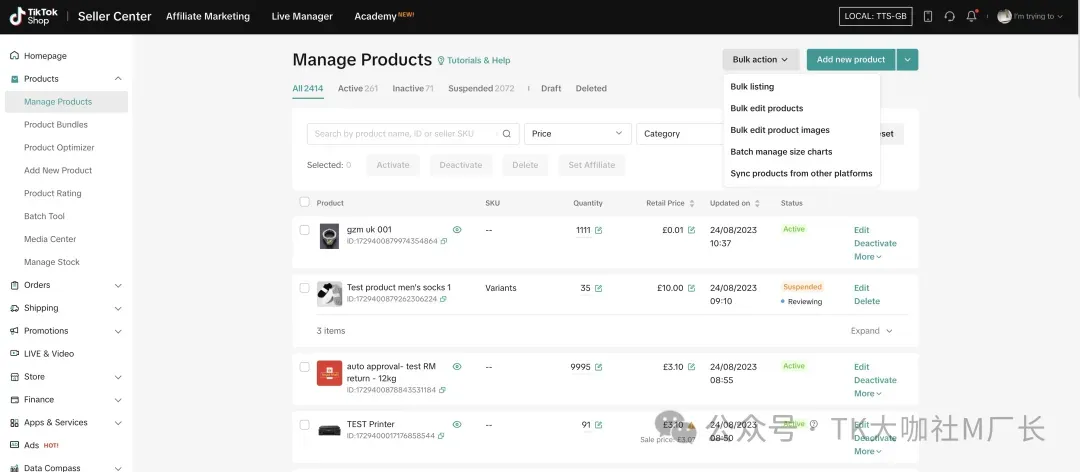1080x472 pixels.
Task: Switch to the Suspended tab
Action: coord(481,88)
